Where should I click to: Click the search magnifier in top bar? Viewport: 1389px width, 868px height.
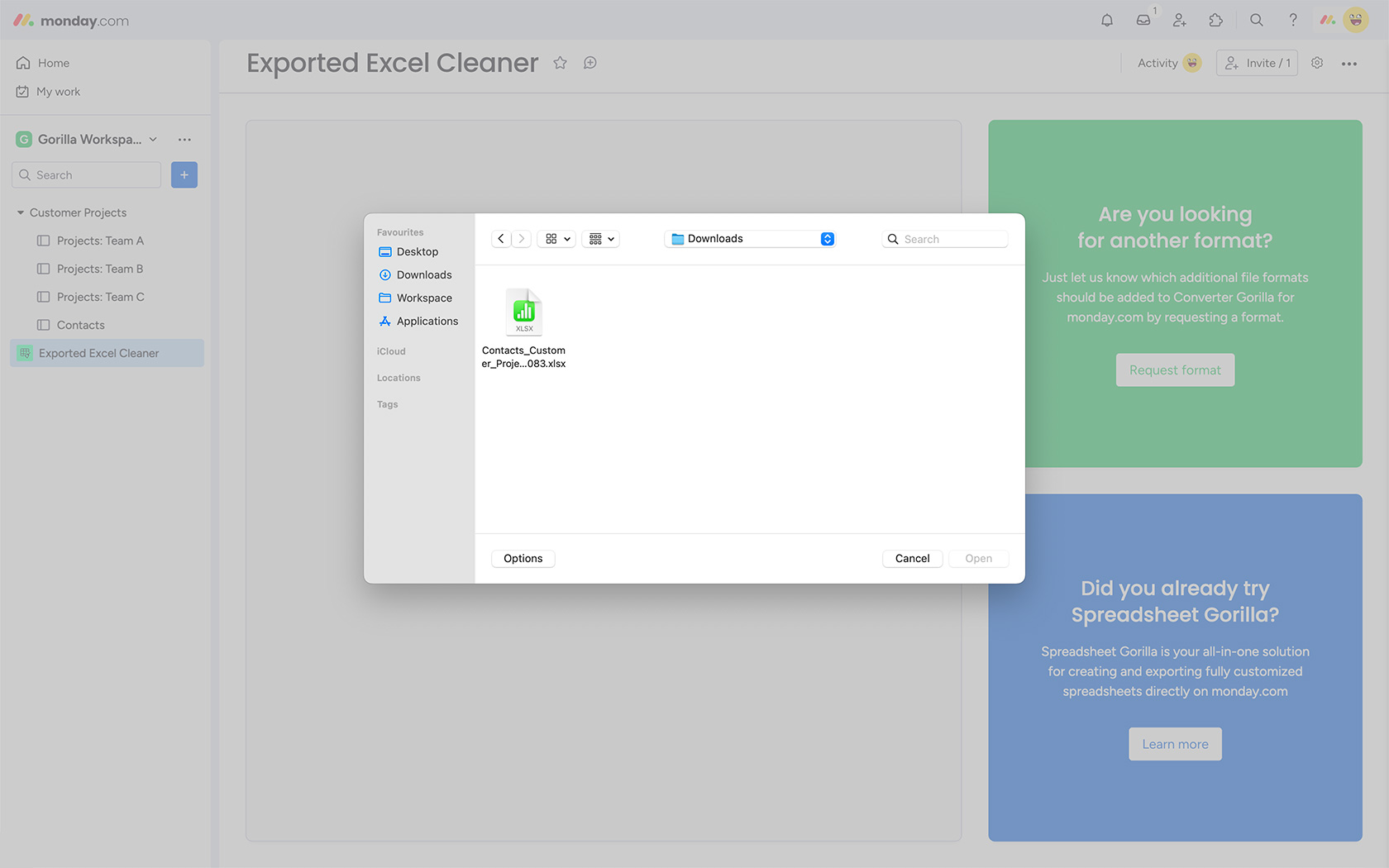(x=1256, y=21)
